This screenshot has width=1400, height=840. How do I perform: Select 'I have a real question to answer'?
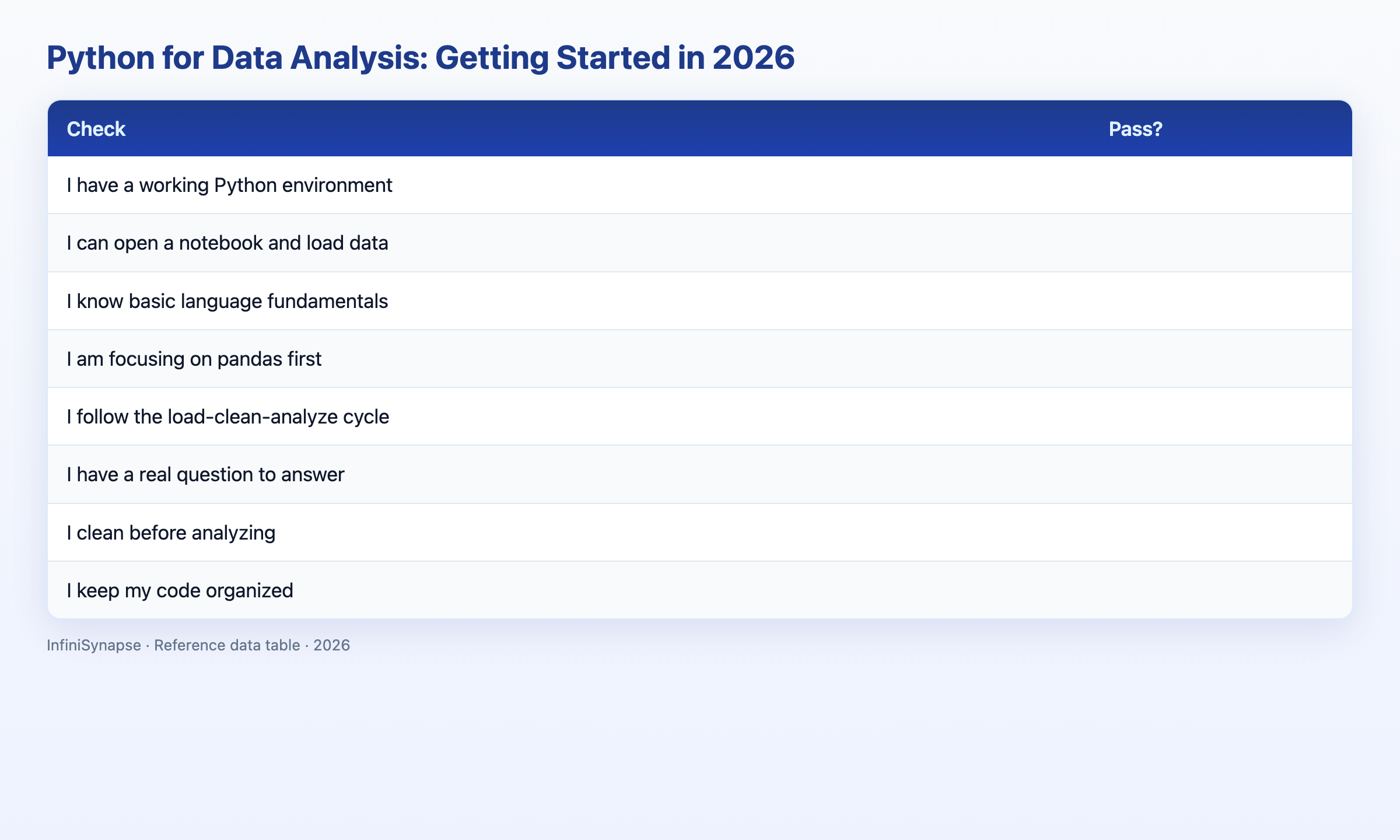coord(699,474)
